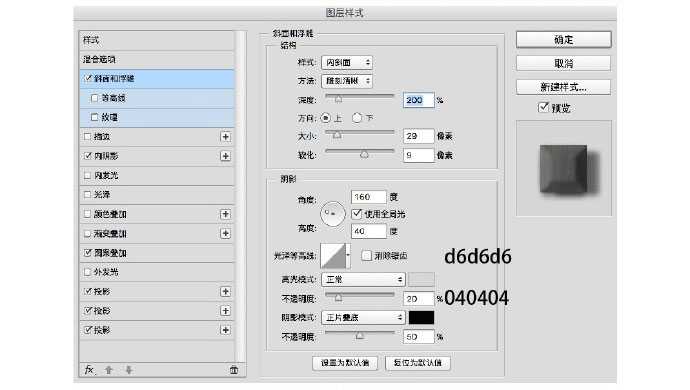Viewport: 690px width, 390px height.
Task: Click shadow 不透明度 slider at 50%
Action: (x=360, y=335)
